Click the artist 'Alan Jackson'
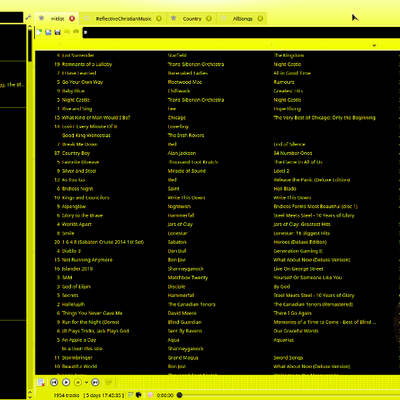This screenshot has height=400, width=400. 182,153
